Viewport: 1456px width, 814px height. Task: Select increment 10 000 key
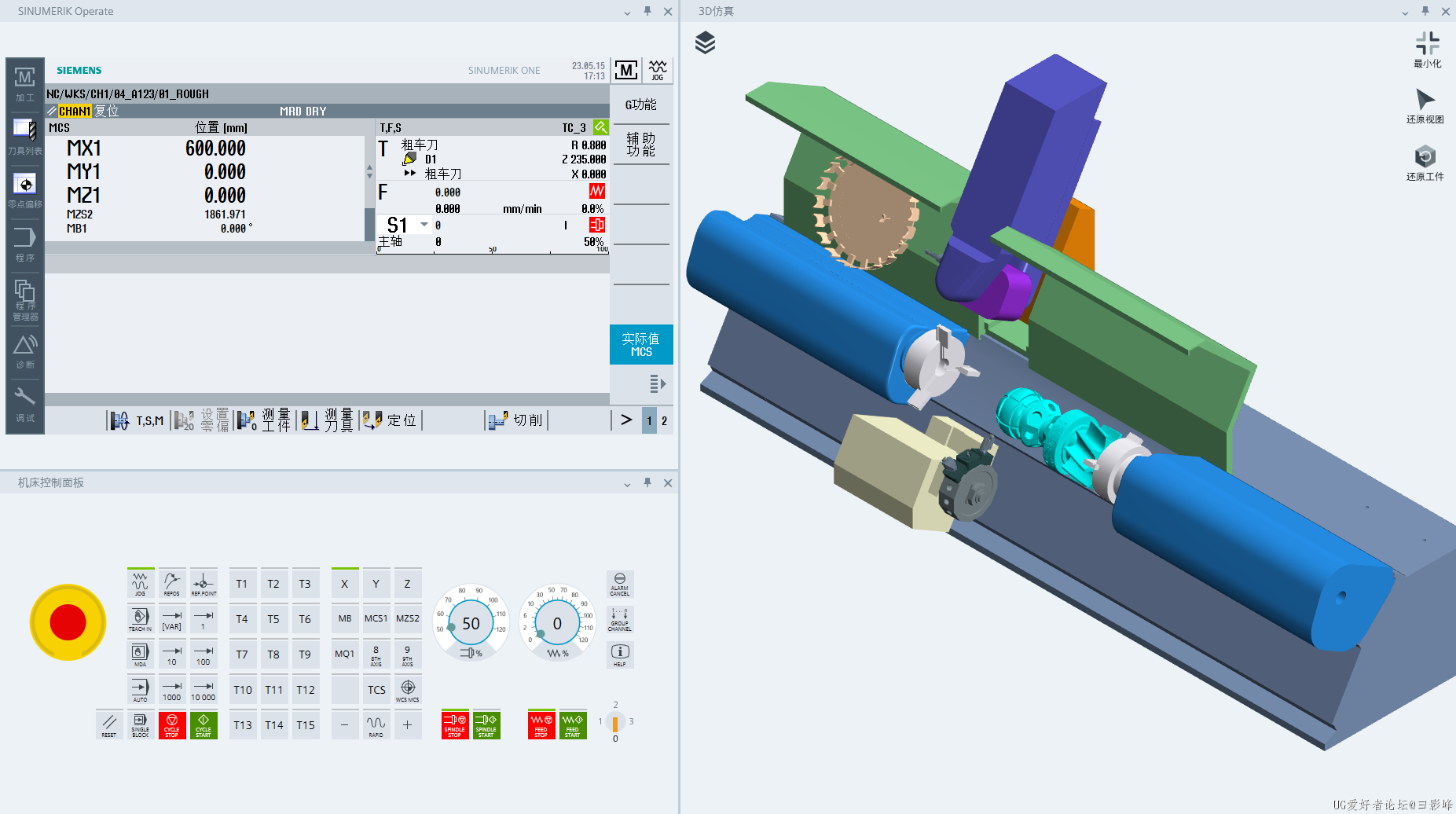[204, 690]
